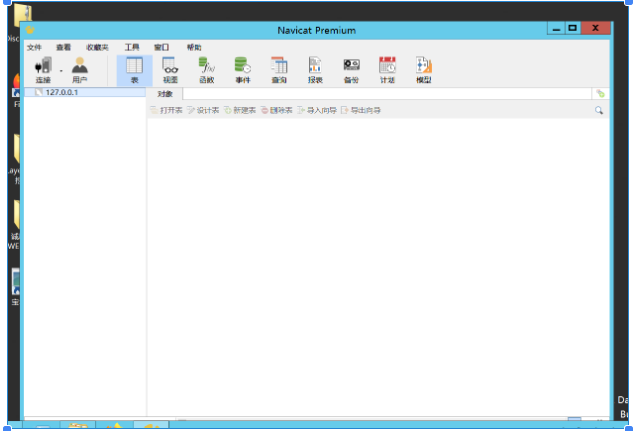The width and height of the screenshot is (633, 431).
Task: Open the 用户 user manager
Action: click(80, 70)
